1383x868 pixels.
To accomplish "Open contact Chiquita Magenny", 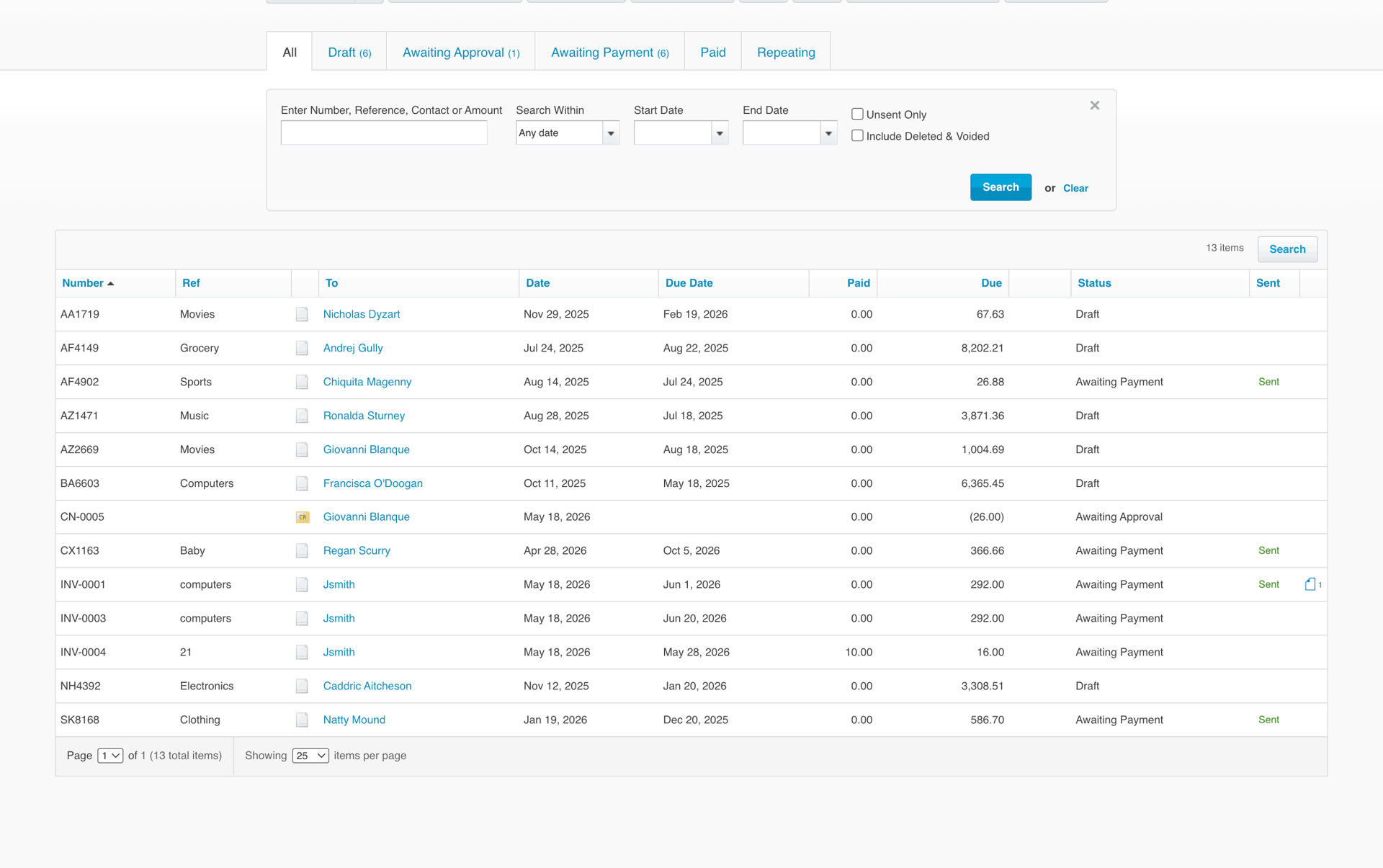I will (367, 382).
